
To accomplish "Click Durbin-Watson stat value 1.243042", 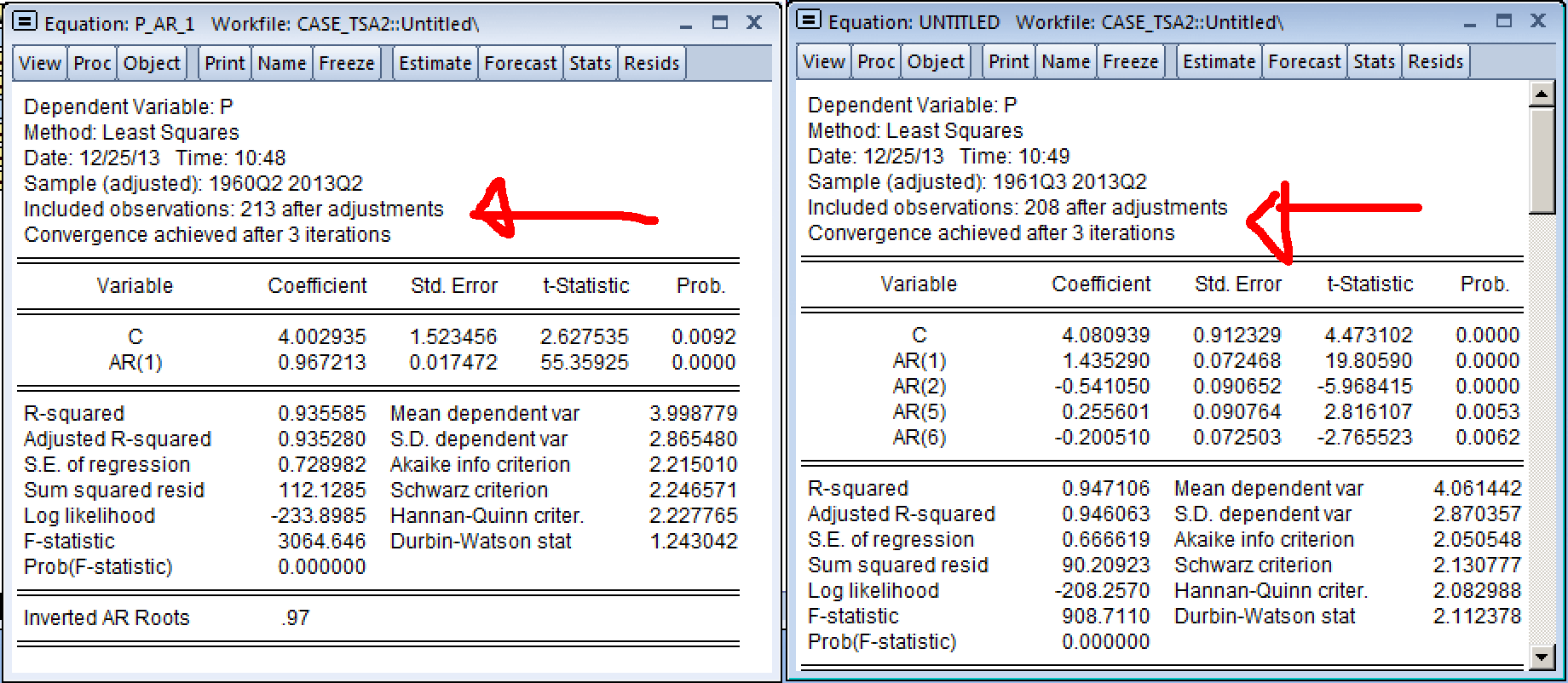I will (694, 542).
